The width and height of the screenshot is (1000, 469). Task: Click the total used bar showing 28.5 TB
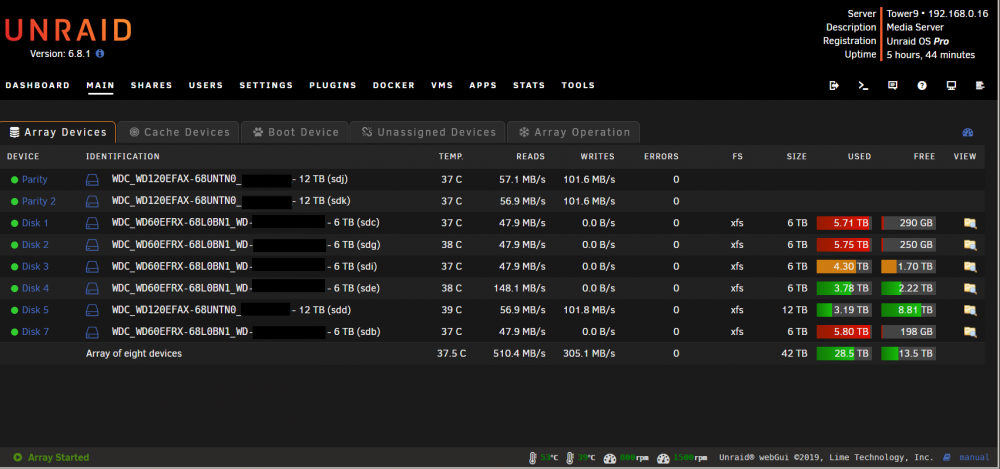[844, 354]
